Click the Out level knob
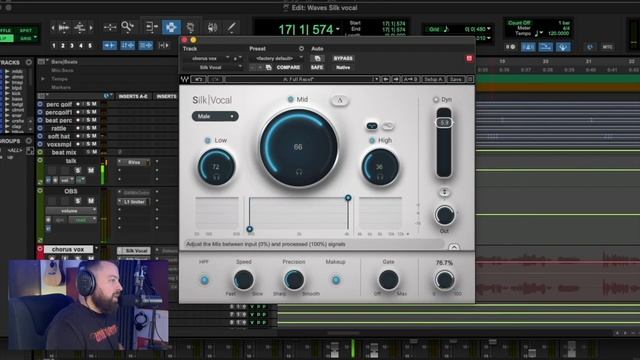The image size is (640, 360). (444, 215)
